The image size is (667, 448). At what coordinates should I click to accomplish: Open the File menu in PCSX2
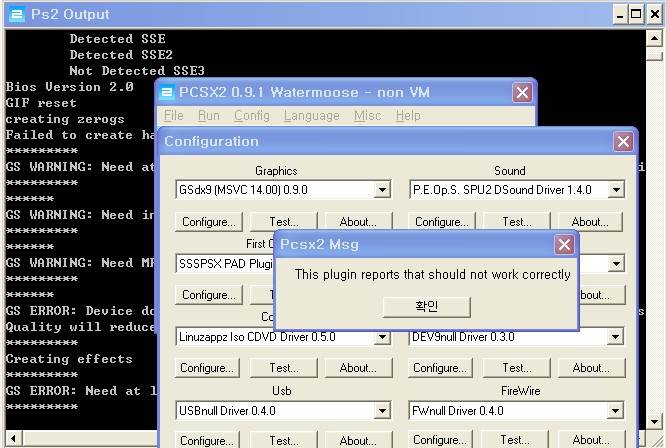click(x=174, y=116)
